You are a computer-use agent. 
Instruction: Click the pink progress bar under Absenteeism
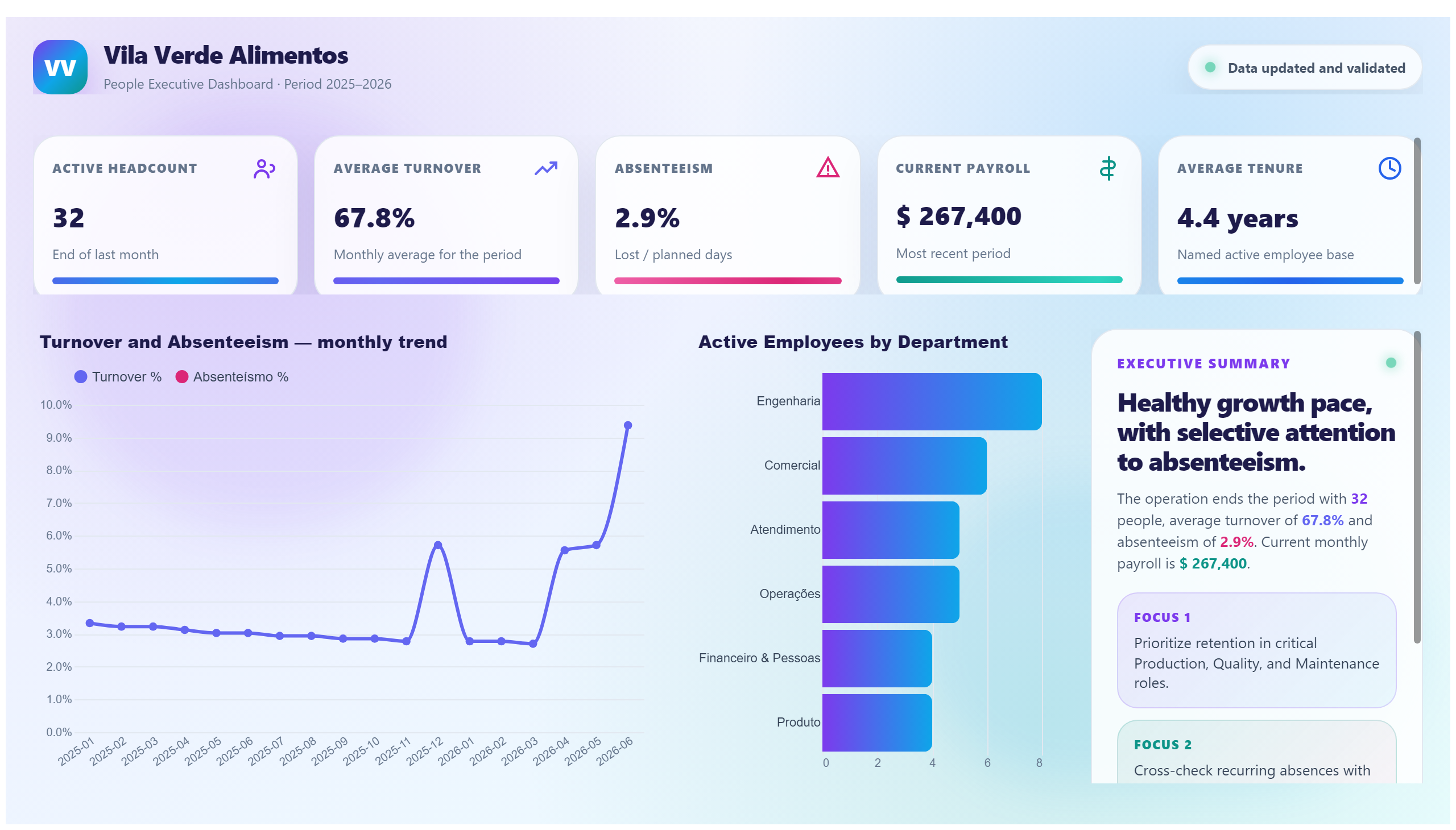coord(727,281)
